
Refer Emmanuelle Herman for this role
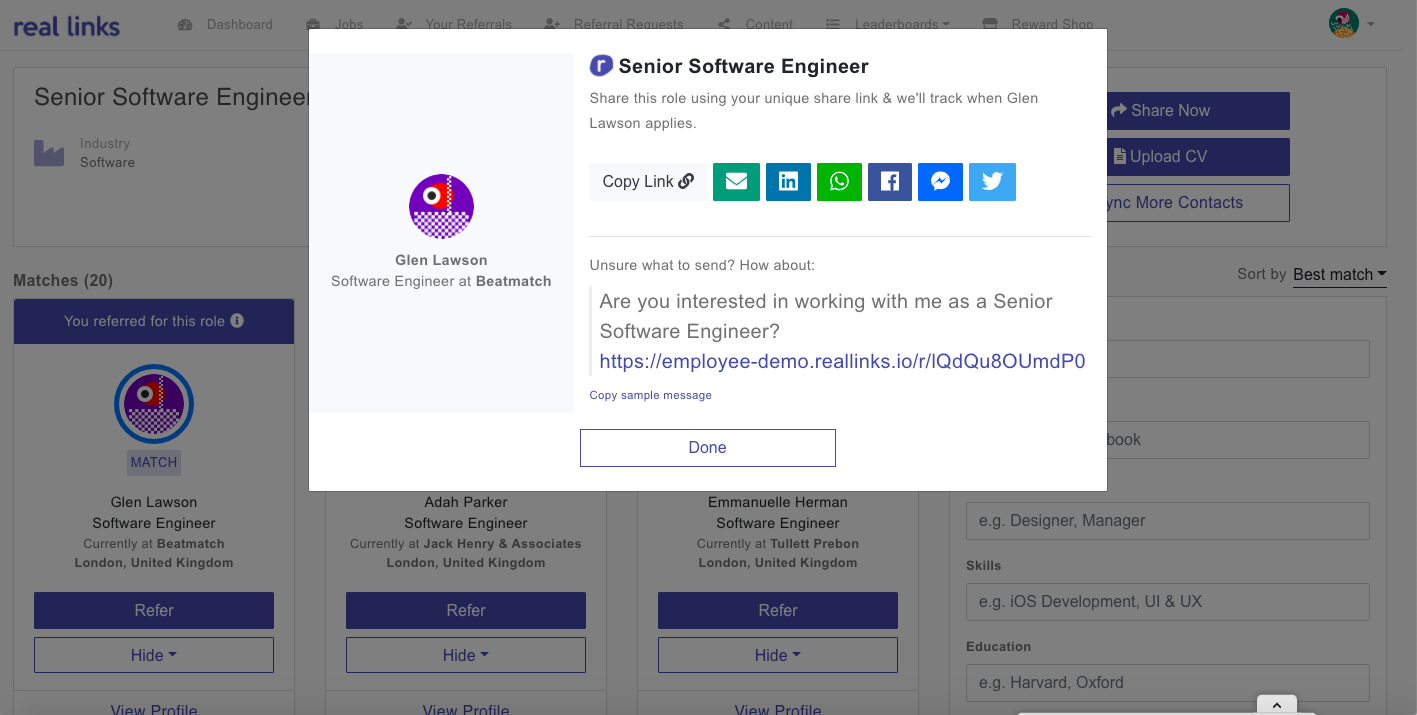777,610
